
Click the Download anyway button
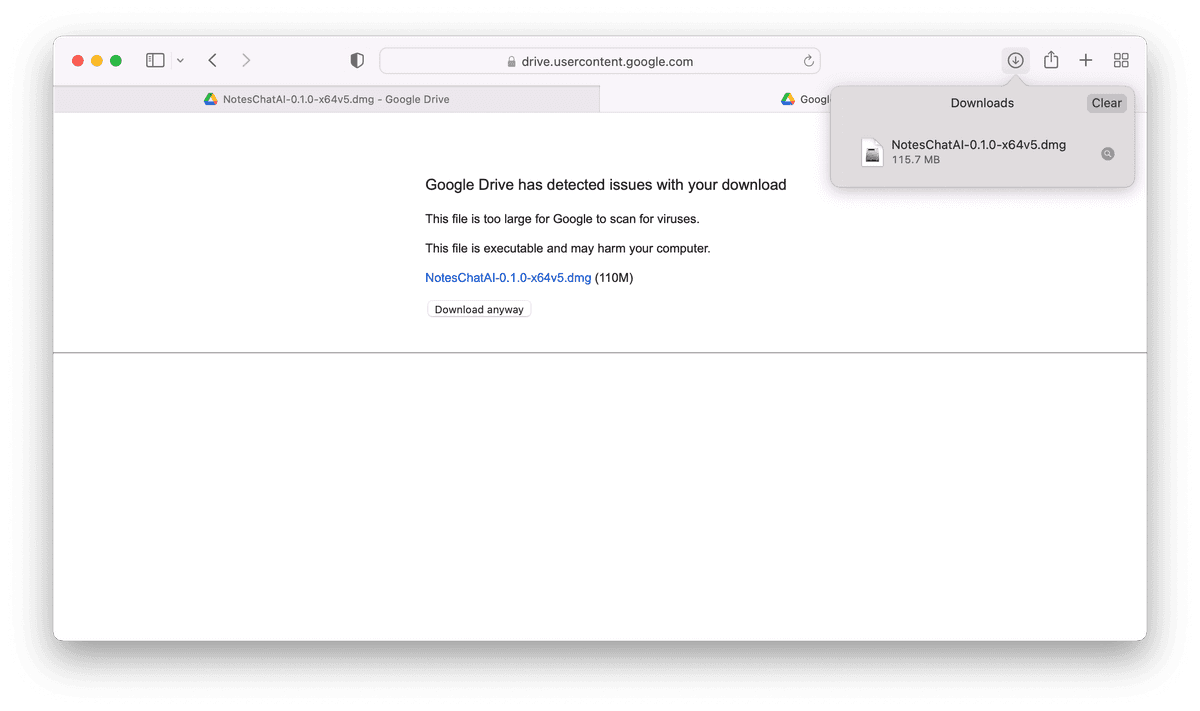pyautogui.click(x=479, y=310)
